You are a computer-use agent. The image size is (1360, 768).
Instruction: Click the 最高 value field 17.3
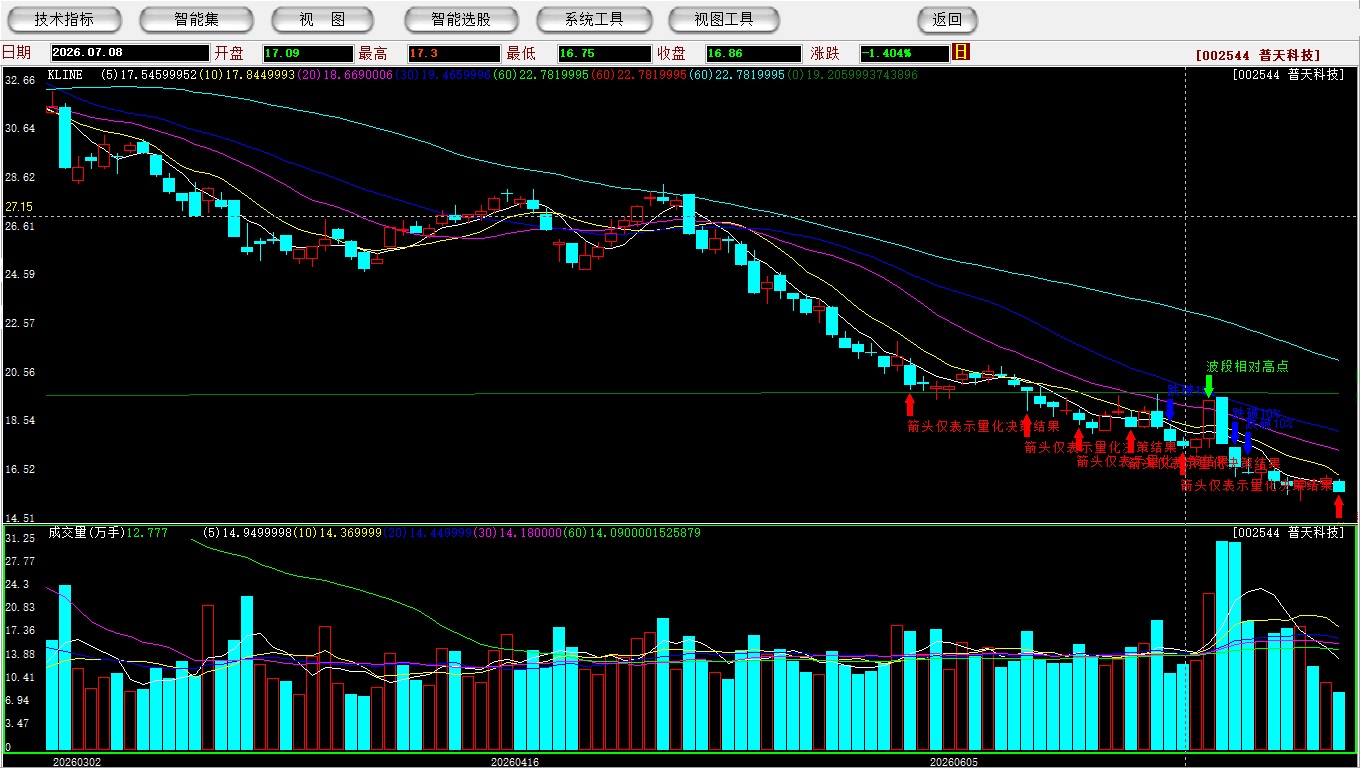(x=453, y=53)
